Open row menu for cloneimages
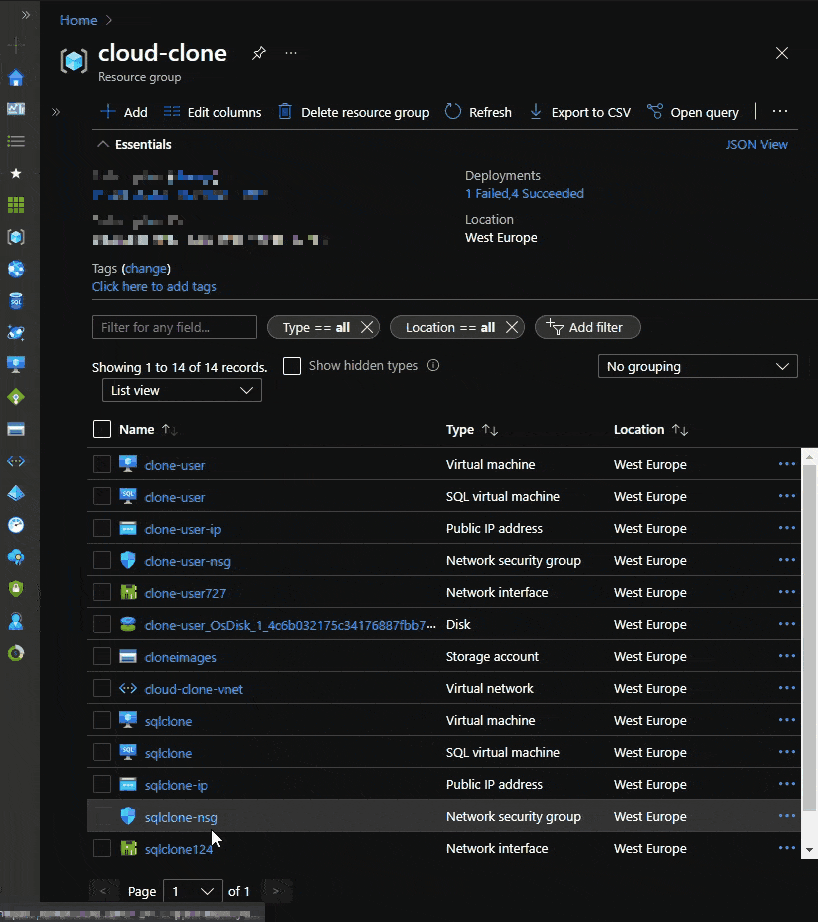This screenshot has height=922, width=818. pyautogui.click(x=786, y=656)
